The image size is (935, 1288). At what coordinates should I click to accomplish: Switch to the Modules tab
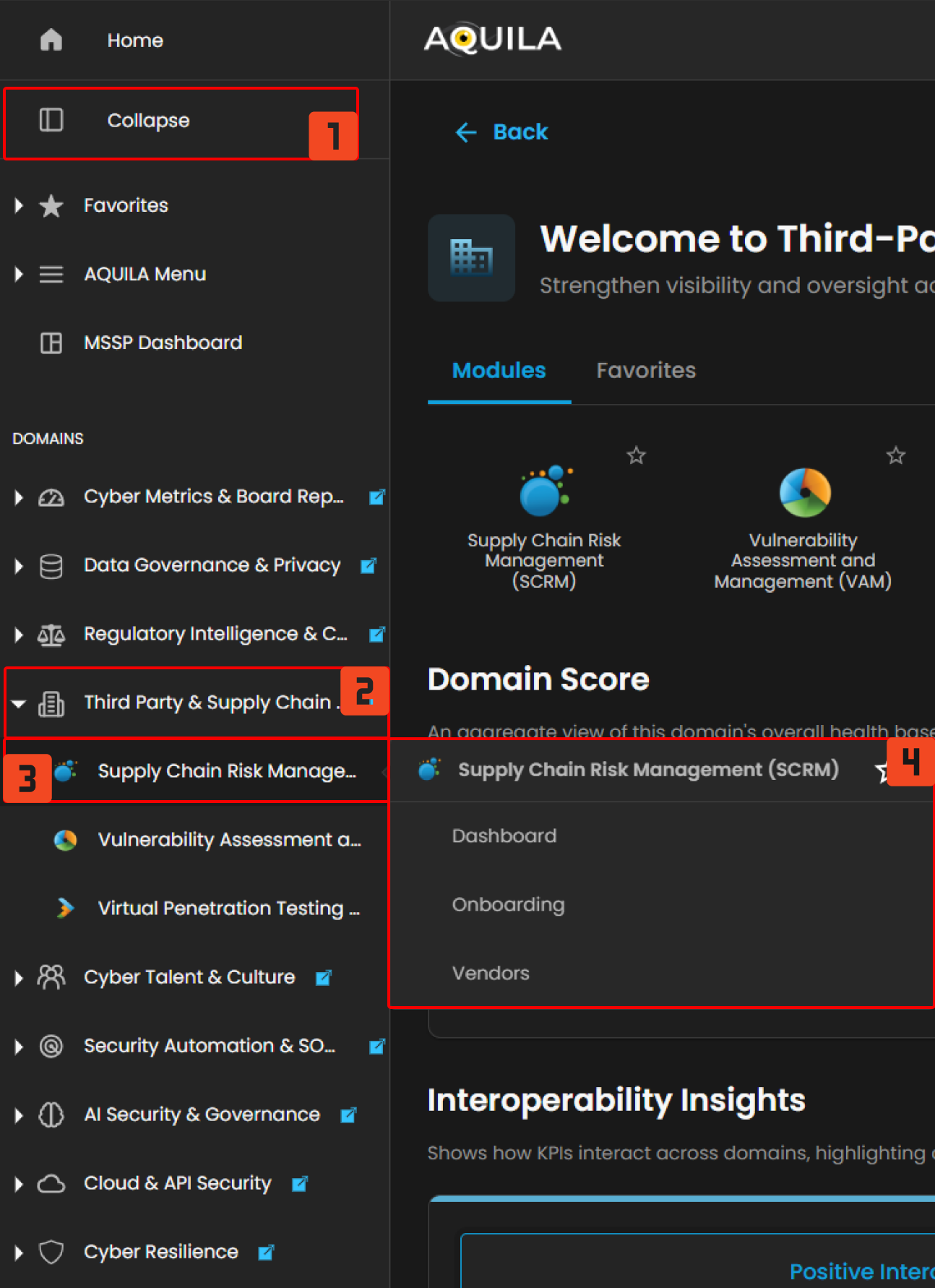[x=499, y=370]
